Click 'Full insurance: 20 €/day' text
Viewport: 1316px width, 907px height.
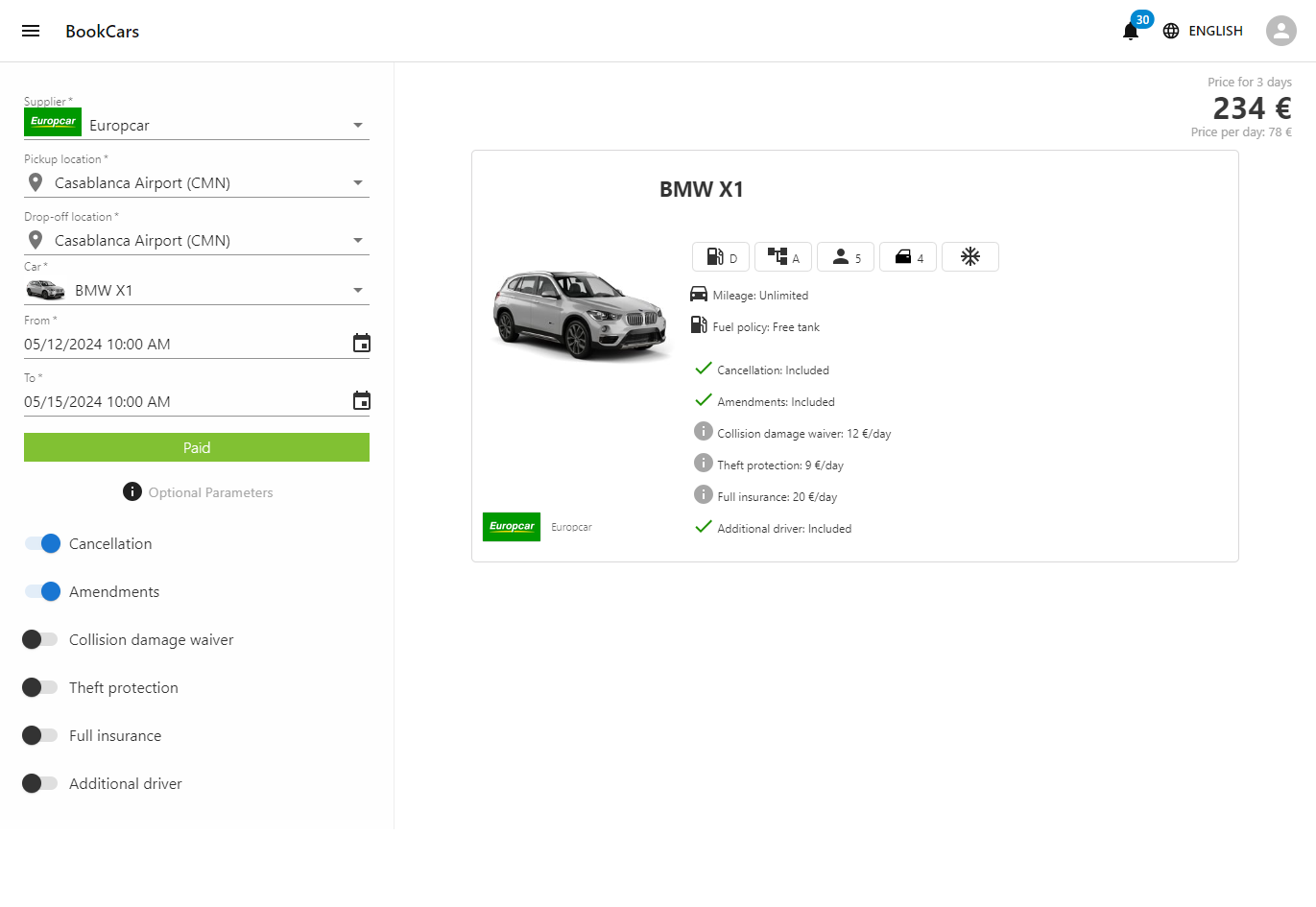(778, 497)
